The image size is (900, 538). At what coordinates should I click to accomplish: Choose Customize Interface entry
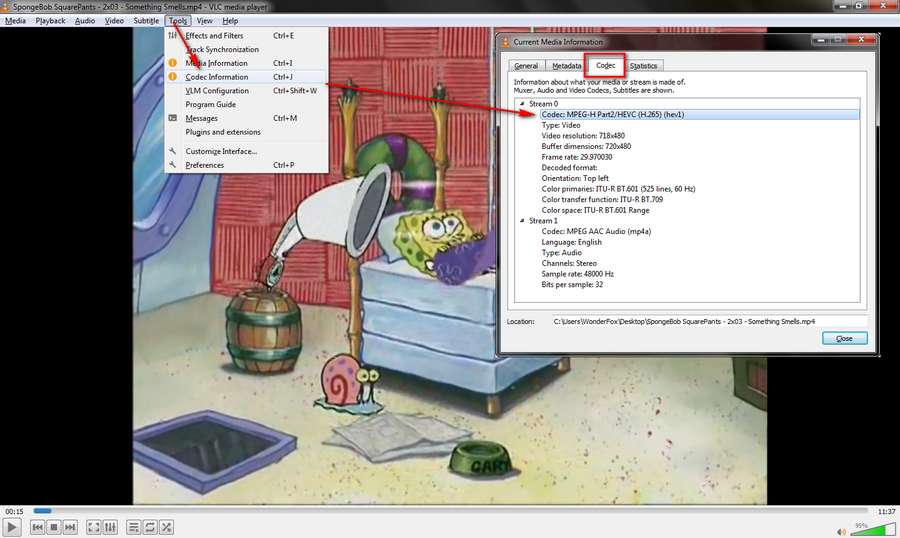coord(246,151)
